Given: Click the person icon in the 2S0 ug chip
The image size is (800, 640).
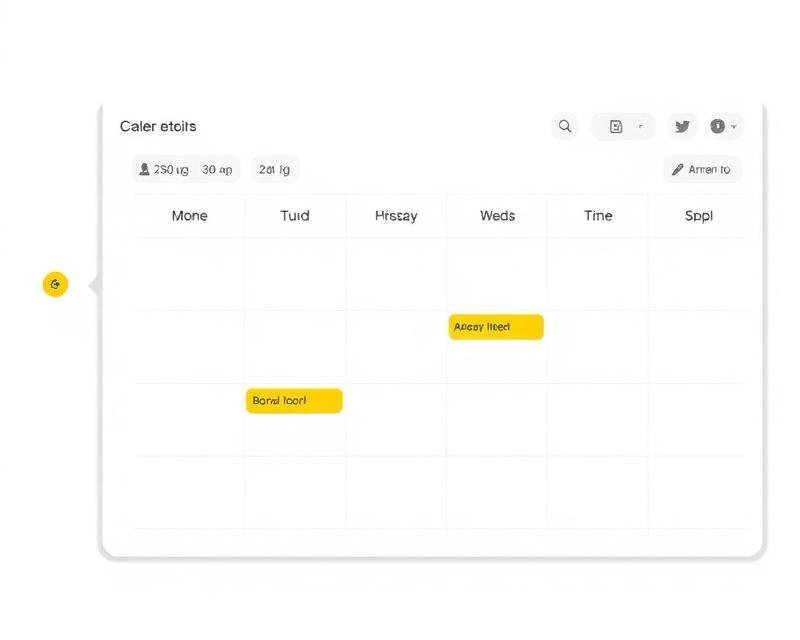Looking at the screenshot, I should pos(146,169).
